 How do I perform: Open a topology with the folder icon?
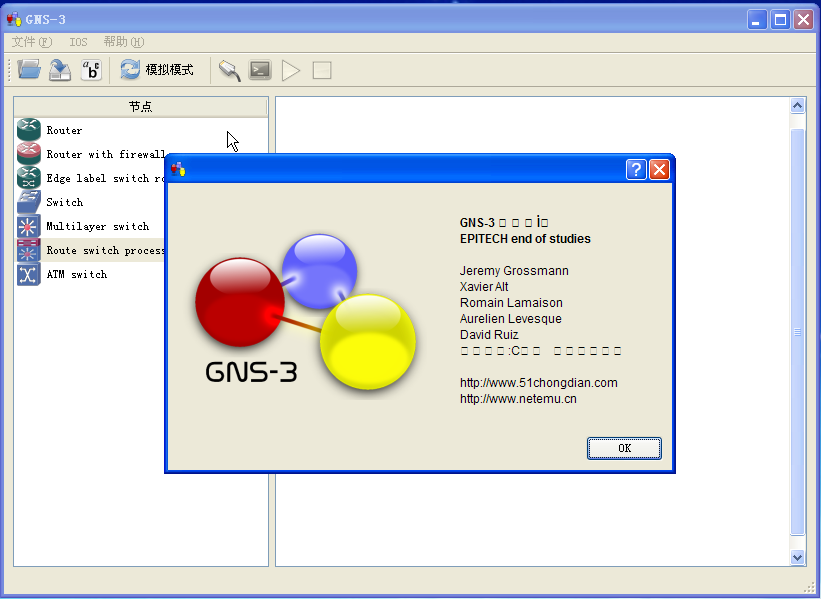(x=28, y=70)
